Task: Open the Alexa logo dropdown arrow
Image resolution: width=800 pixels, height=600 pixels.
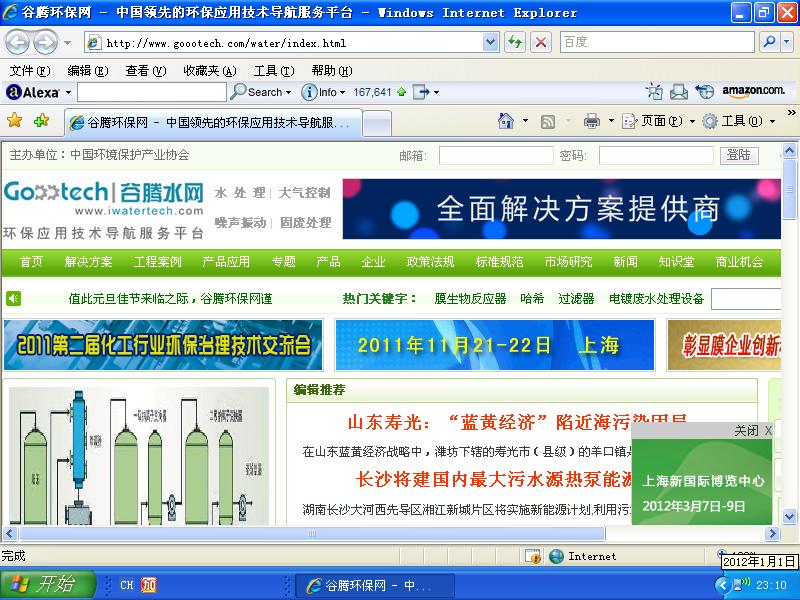Action: point(68,93)
